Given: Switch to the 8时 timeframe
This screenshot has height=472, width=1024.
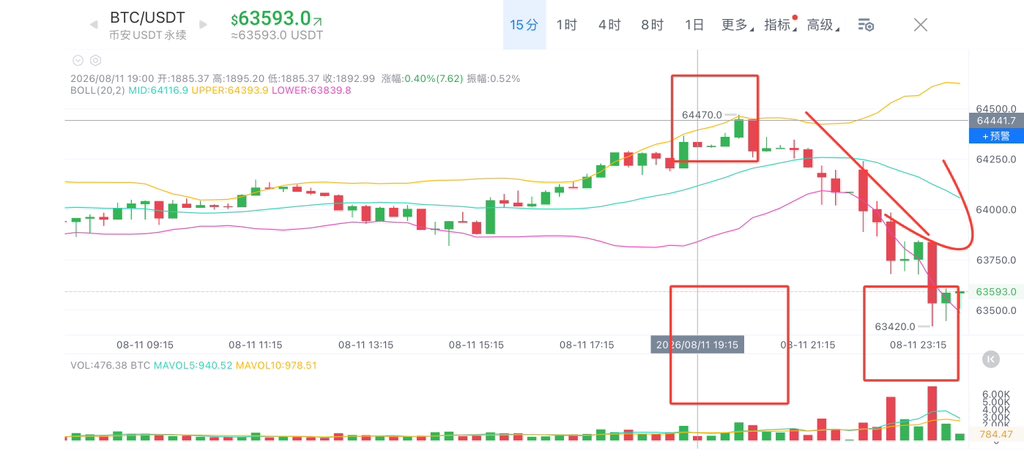Looking at the screenshot, I should (x=652, y=25).
